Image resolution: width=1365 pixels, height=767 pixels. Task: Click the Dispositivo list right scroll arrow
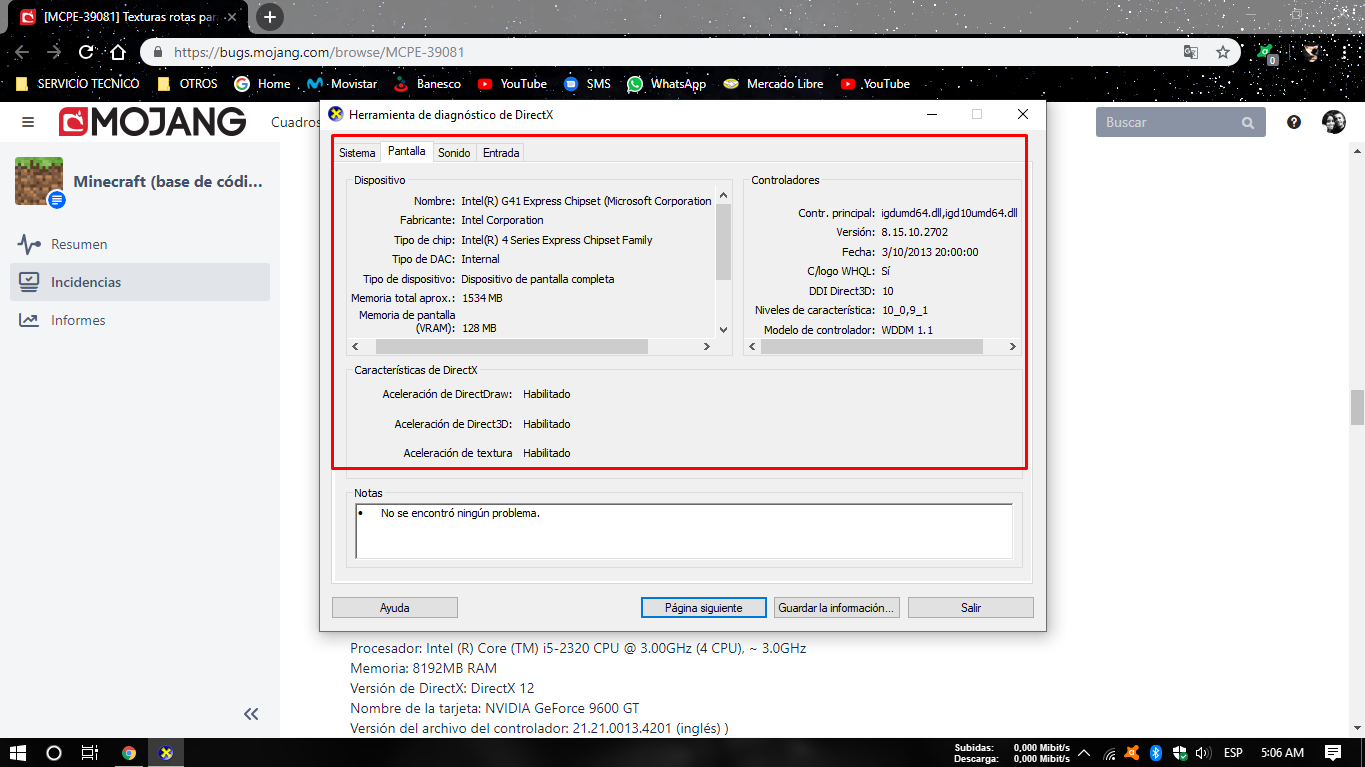click(x=706, y=346)
